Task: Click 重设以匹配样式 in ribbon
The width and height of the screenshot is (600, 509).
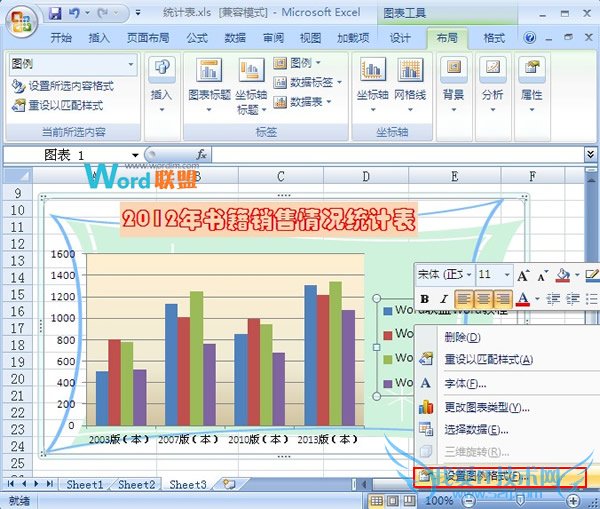Action: (57, 105)
